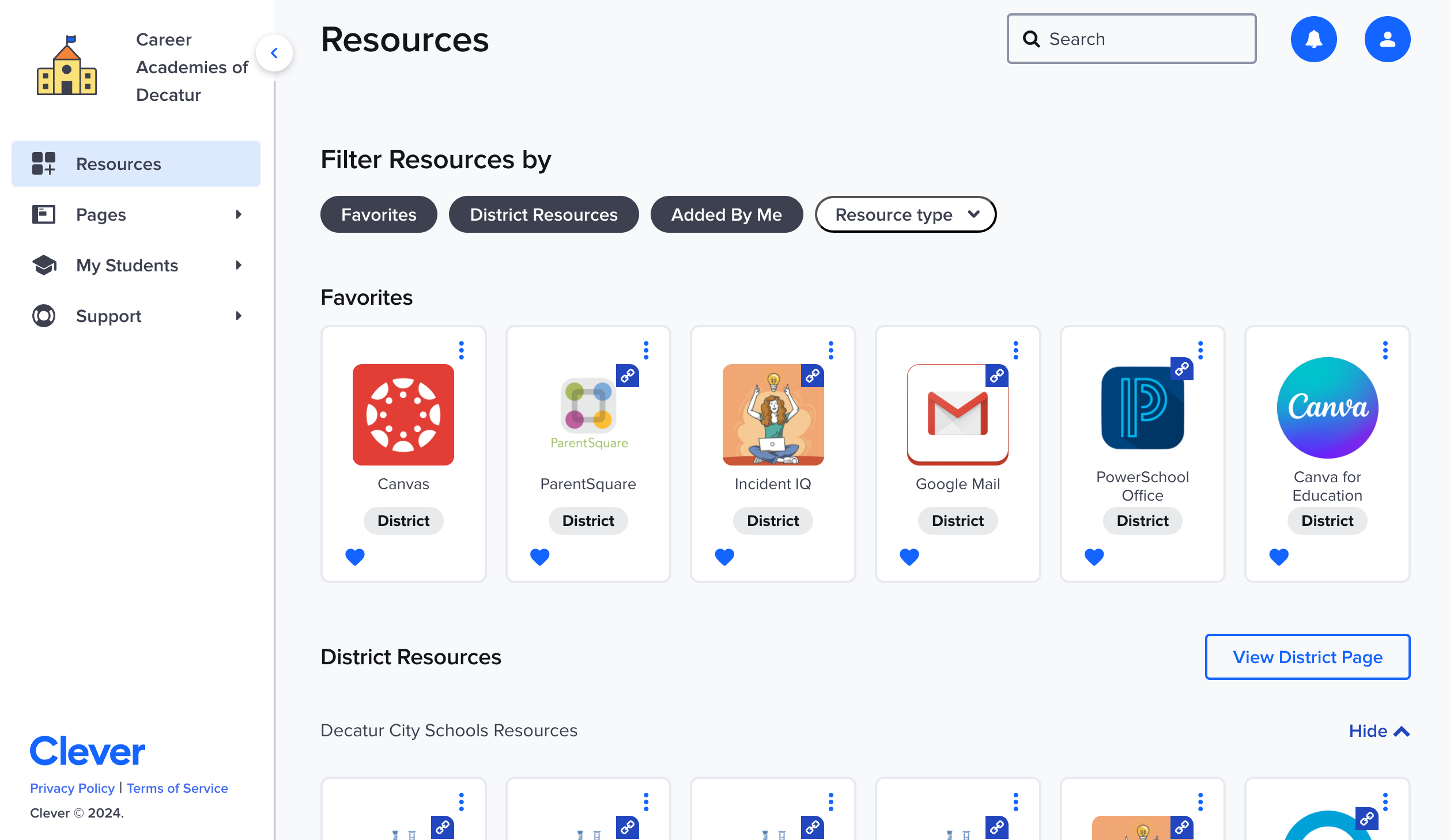Open the profile account icon

[1387, 39]
